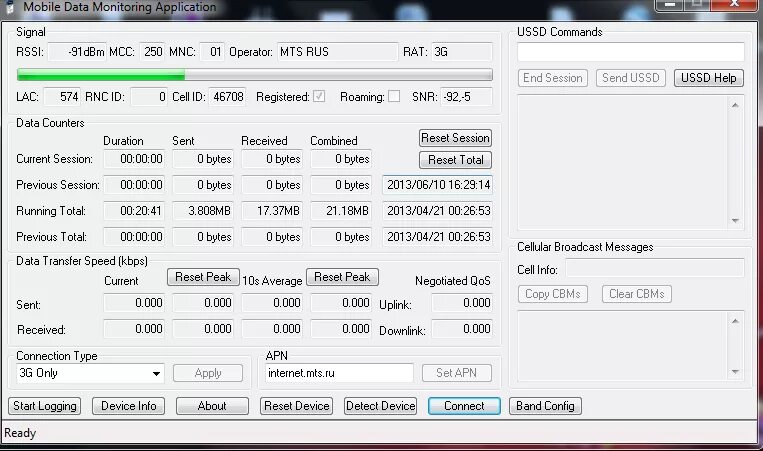Reset peak for 10s Average column
The width and height of the screenshot is (763, 451).
tap(343, 277)
